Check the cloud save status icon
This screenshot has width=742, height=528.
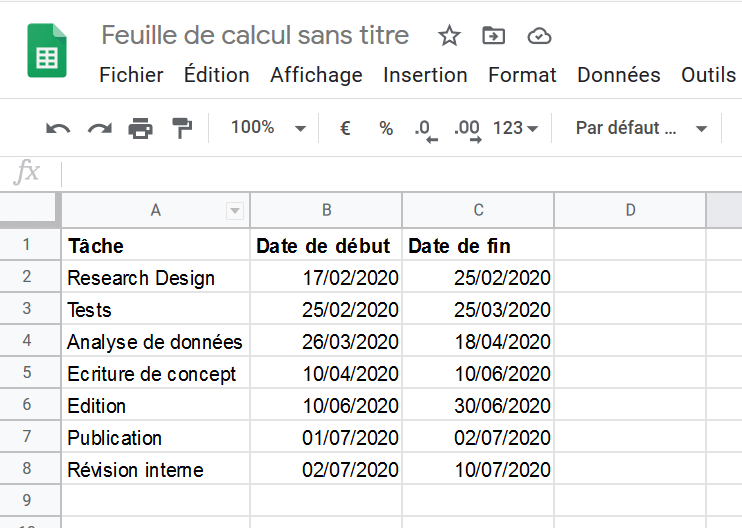click(539, 36)
